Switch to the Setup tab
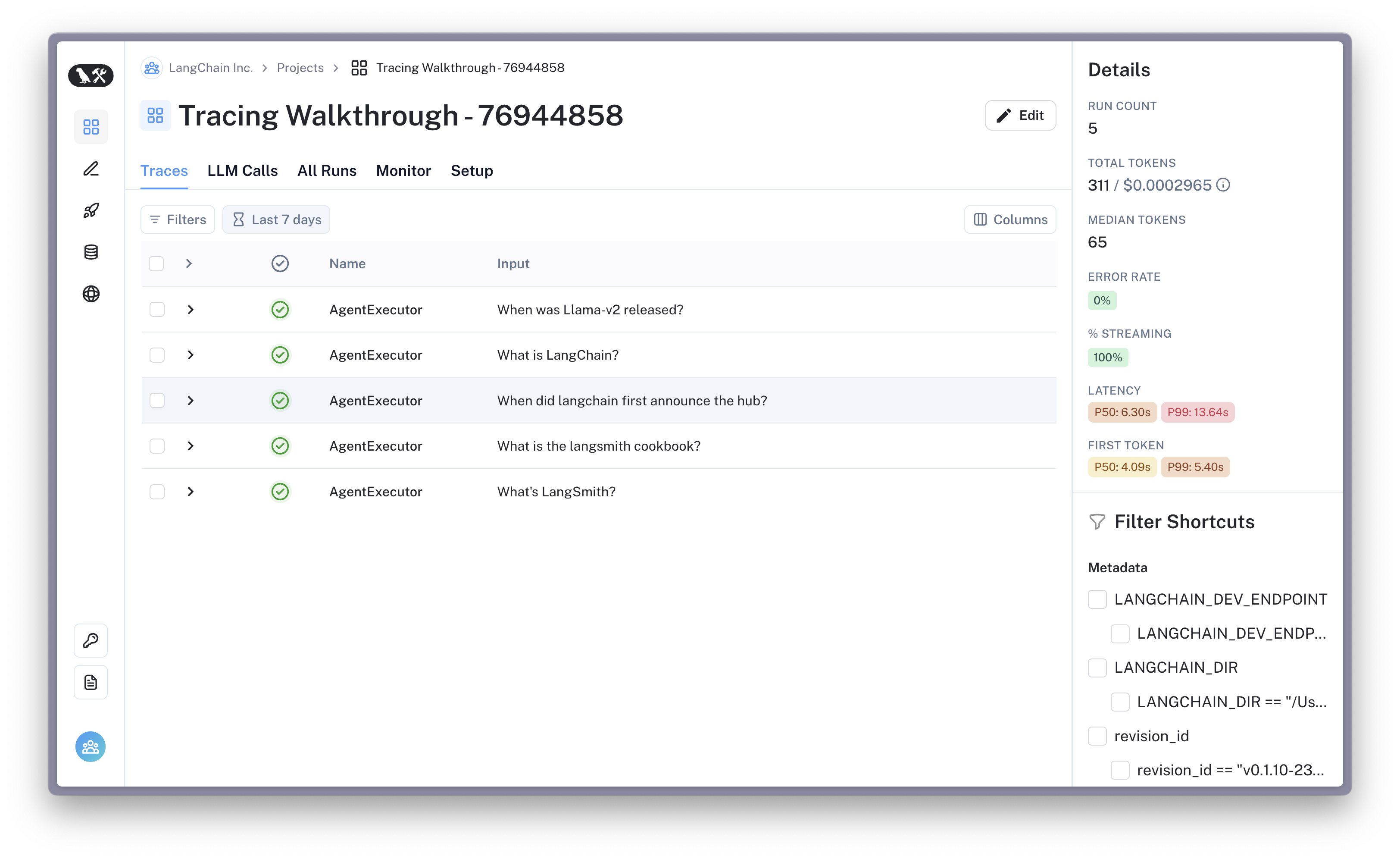This screenshot has width=1400, height=859. (x=472, y=170)
